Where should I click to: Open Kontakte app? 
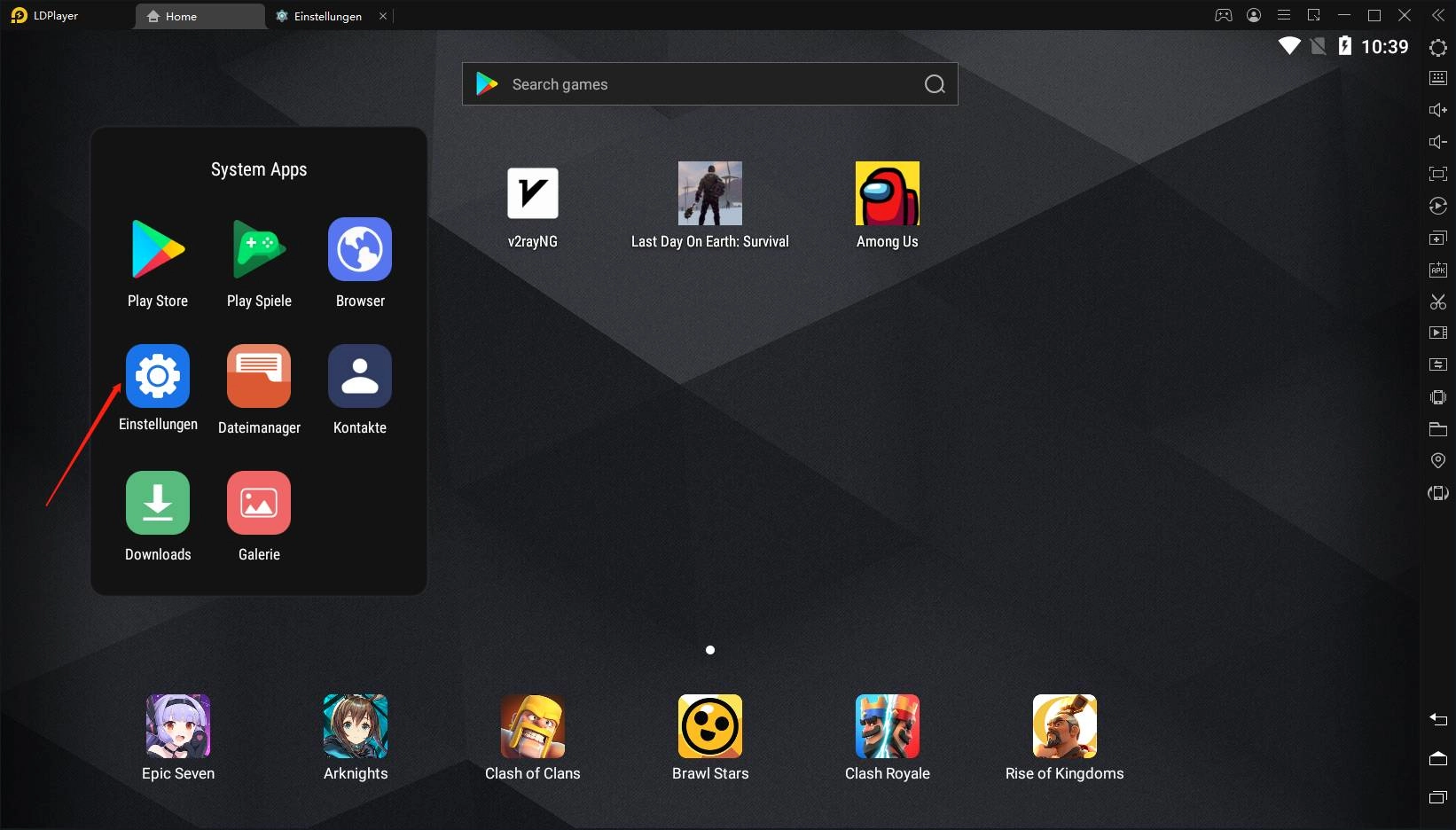[360, 390]
